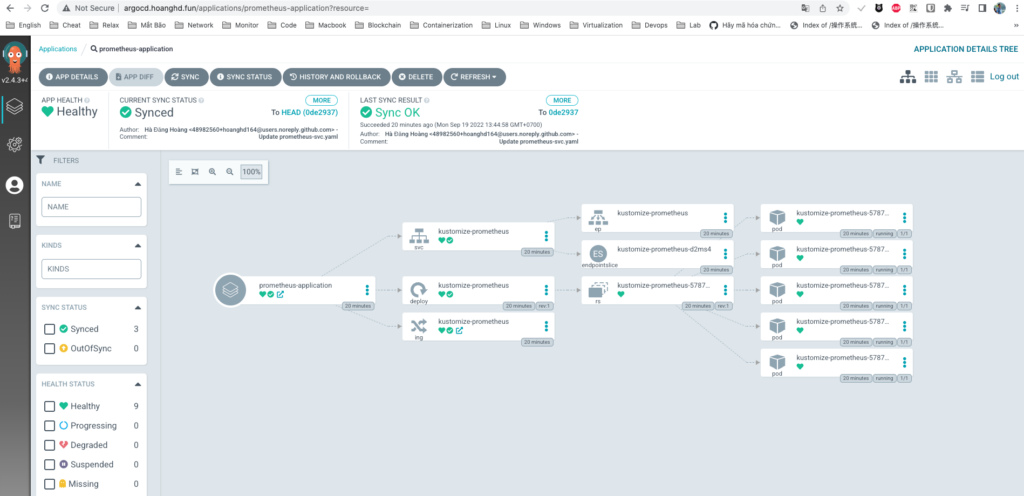The width and height of the screenshot is (1024, 496).
Task: Open kebab menu of prometheus-application node
Action: [x=367, y=290]
